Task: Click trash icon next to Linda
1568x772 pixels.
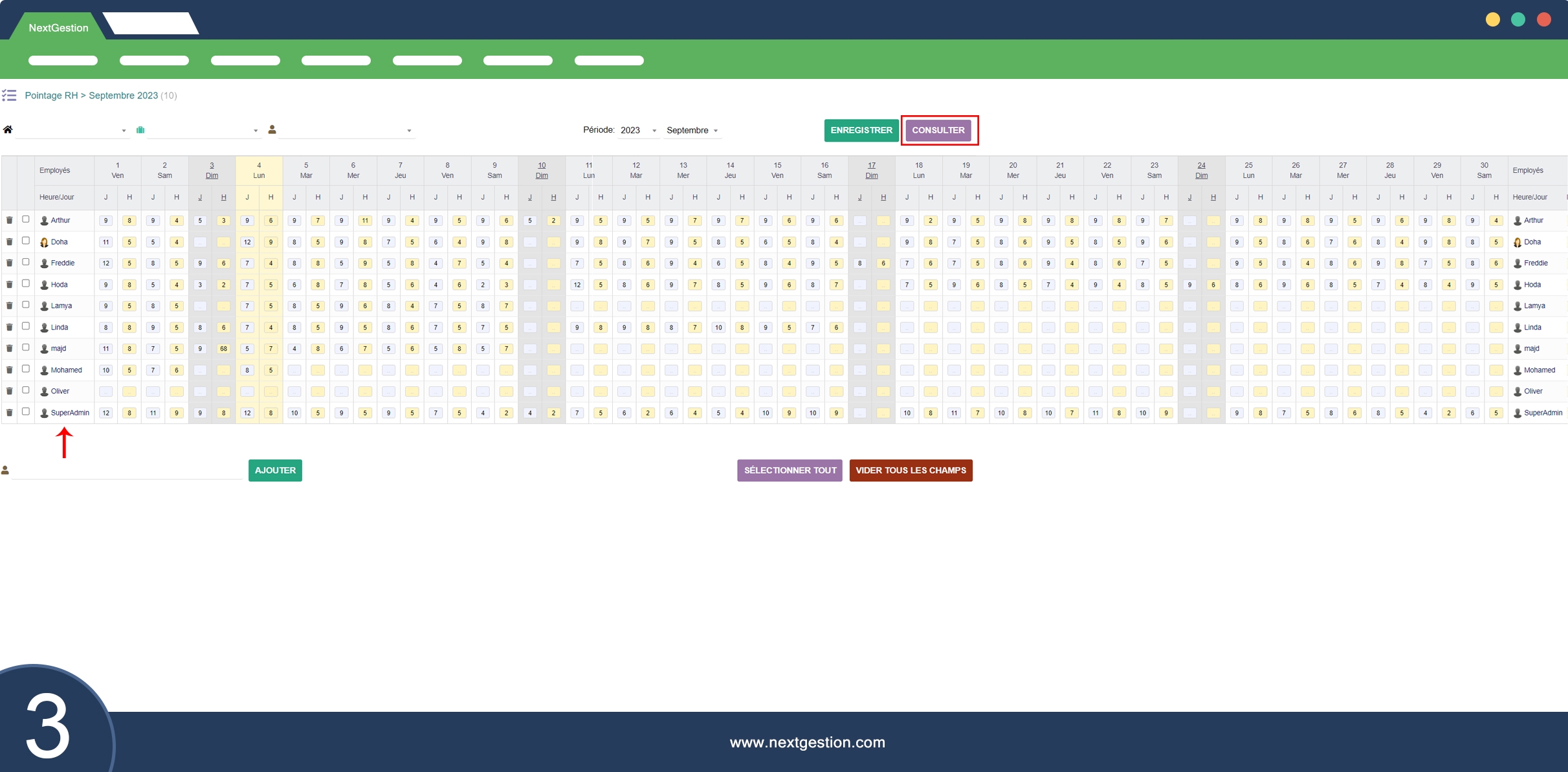Action: click(x=9, y=327)
